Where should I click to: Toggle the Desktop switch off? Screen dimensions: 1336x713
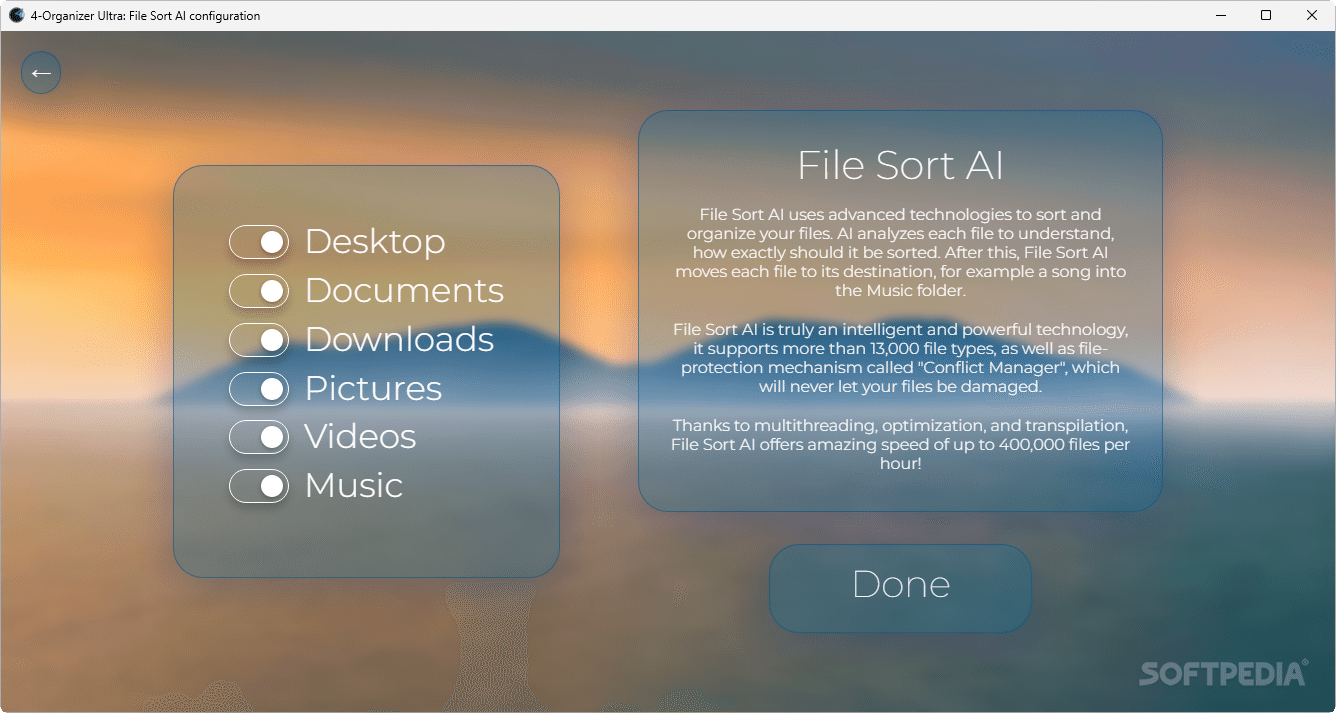click(x=259, y=242)
